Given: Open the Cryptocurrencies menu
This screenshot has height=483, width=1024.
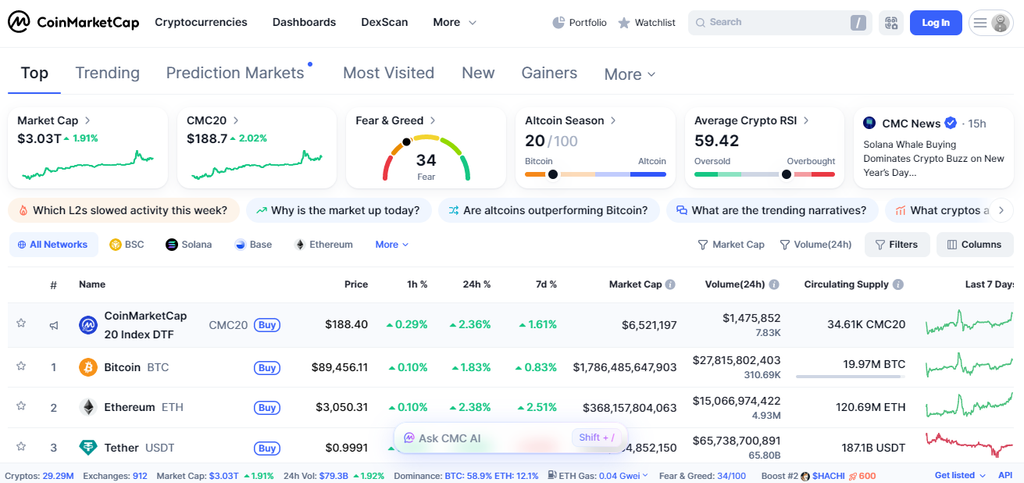Looking at the screenshot, I should (x=201, y=22).
